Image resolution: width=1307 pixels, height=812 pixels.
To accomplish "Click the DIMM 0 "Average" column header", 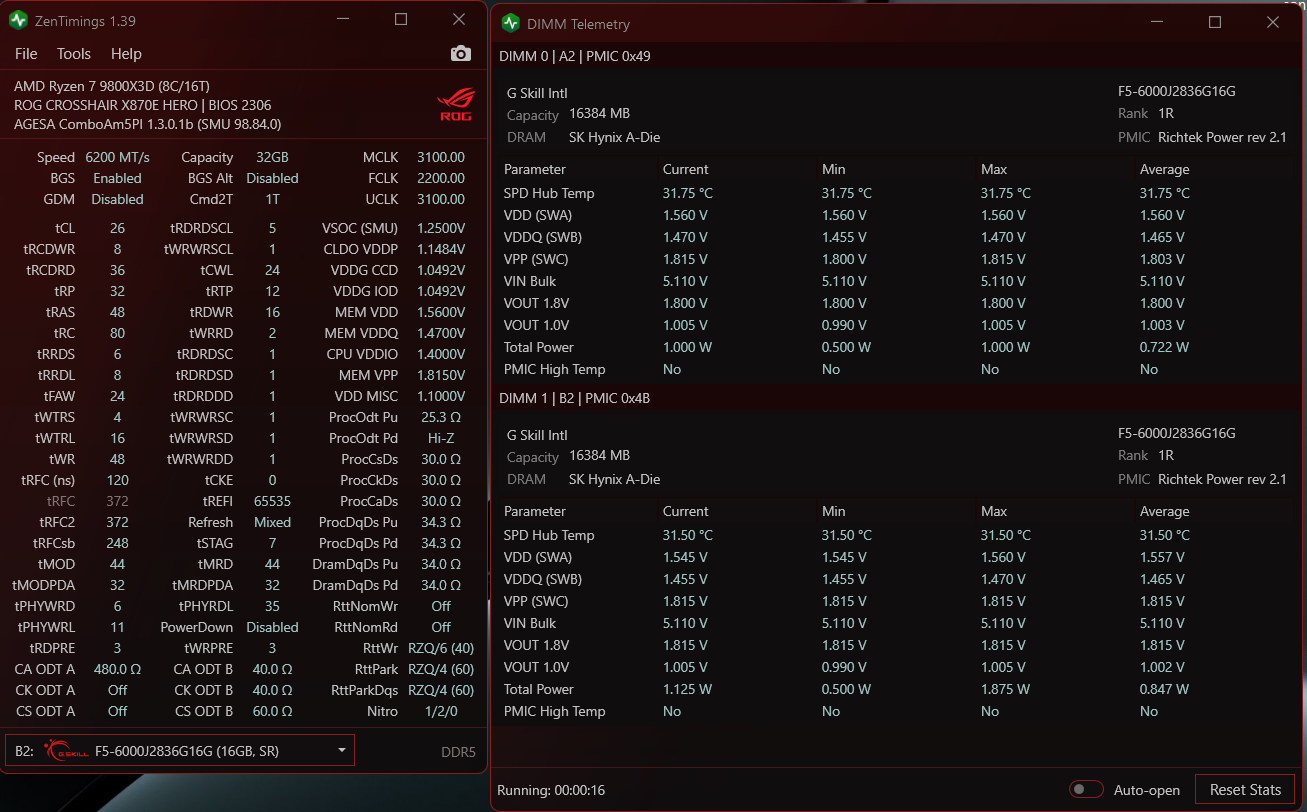I will point(1164,169).
